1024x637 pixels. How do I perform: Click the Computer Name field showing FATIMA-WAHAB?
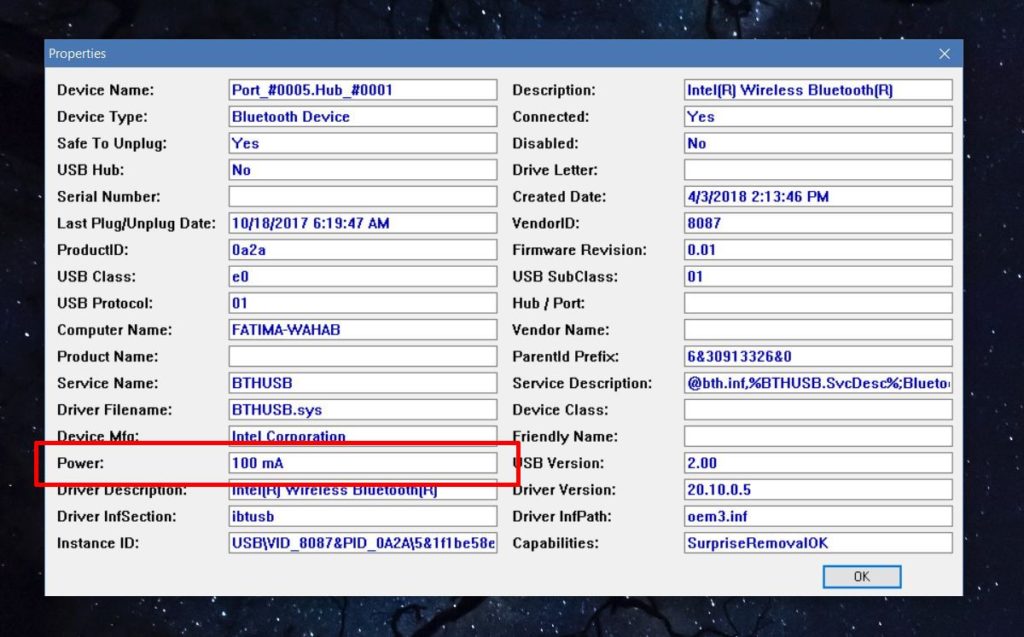[360, 329]
